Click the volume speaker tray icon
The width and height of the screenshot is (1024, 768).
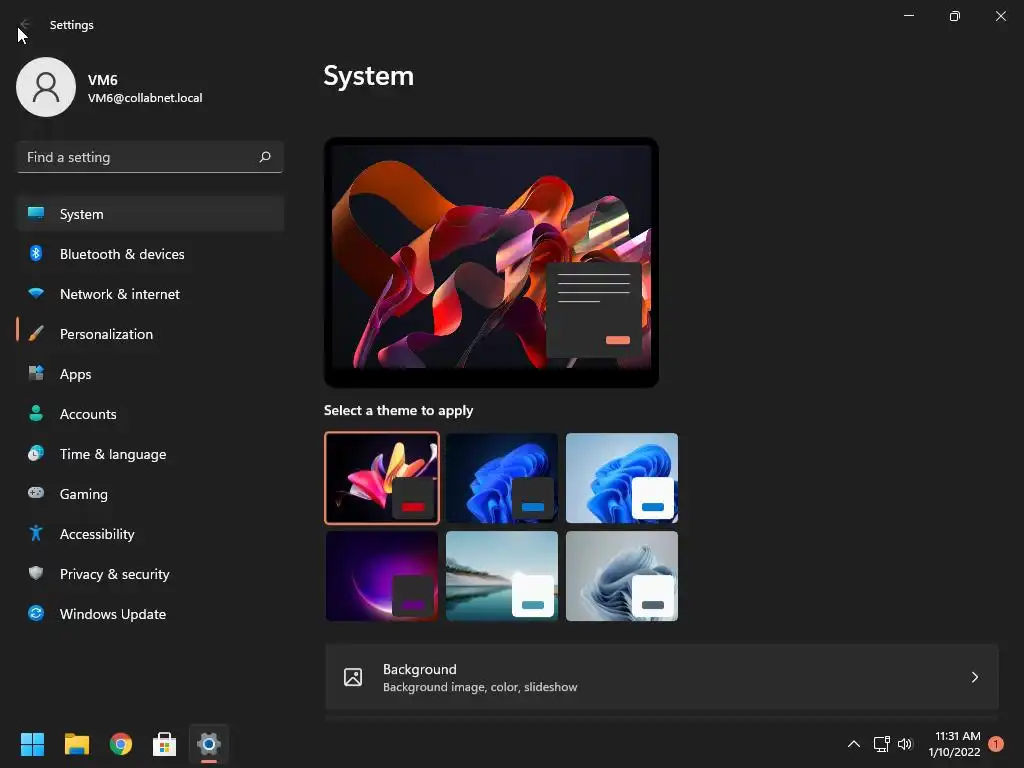[x=904, y=744]
